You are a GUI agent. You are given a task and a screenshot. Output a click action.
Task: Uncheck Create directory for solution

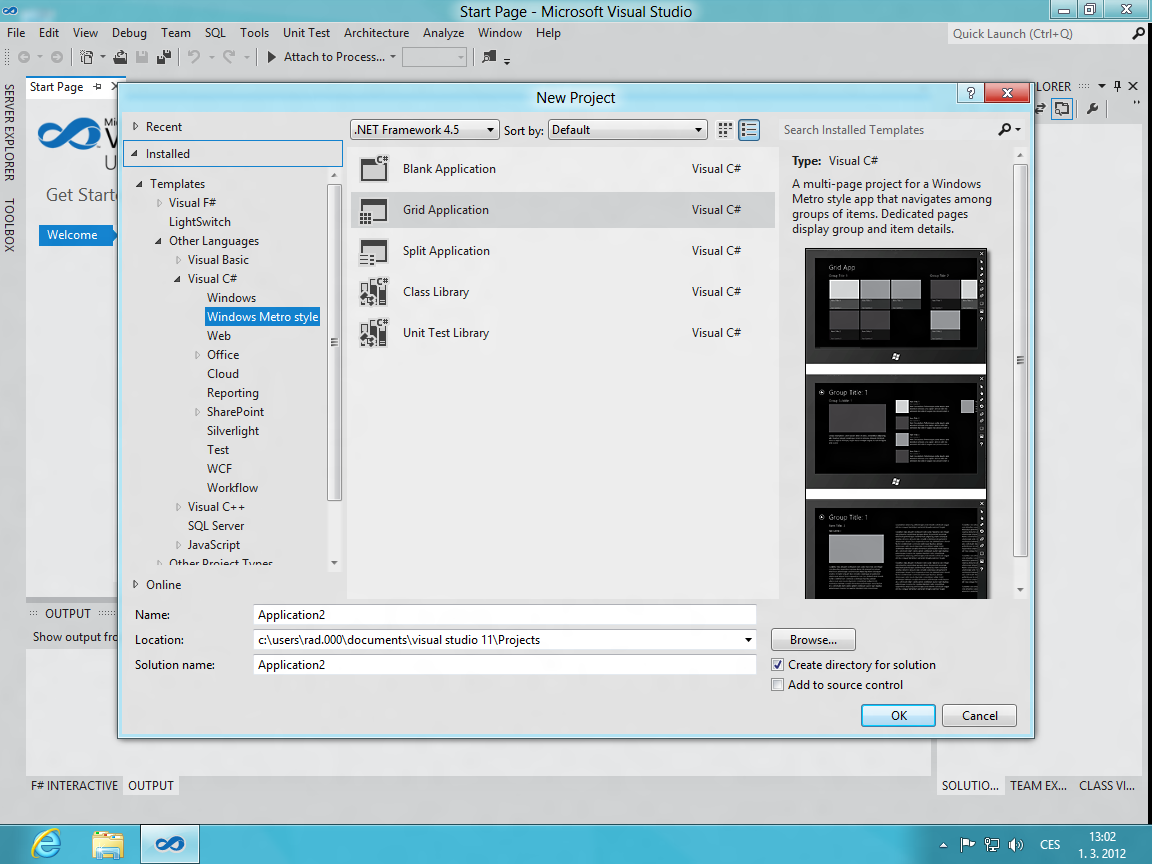pos(777,665)
